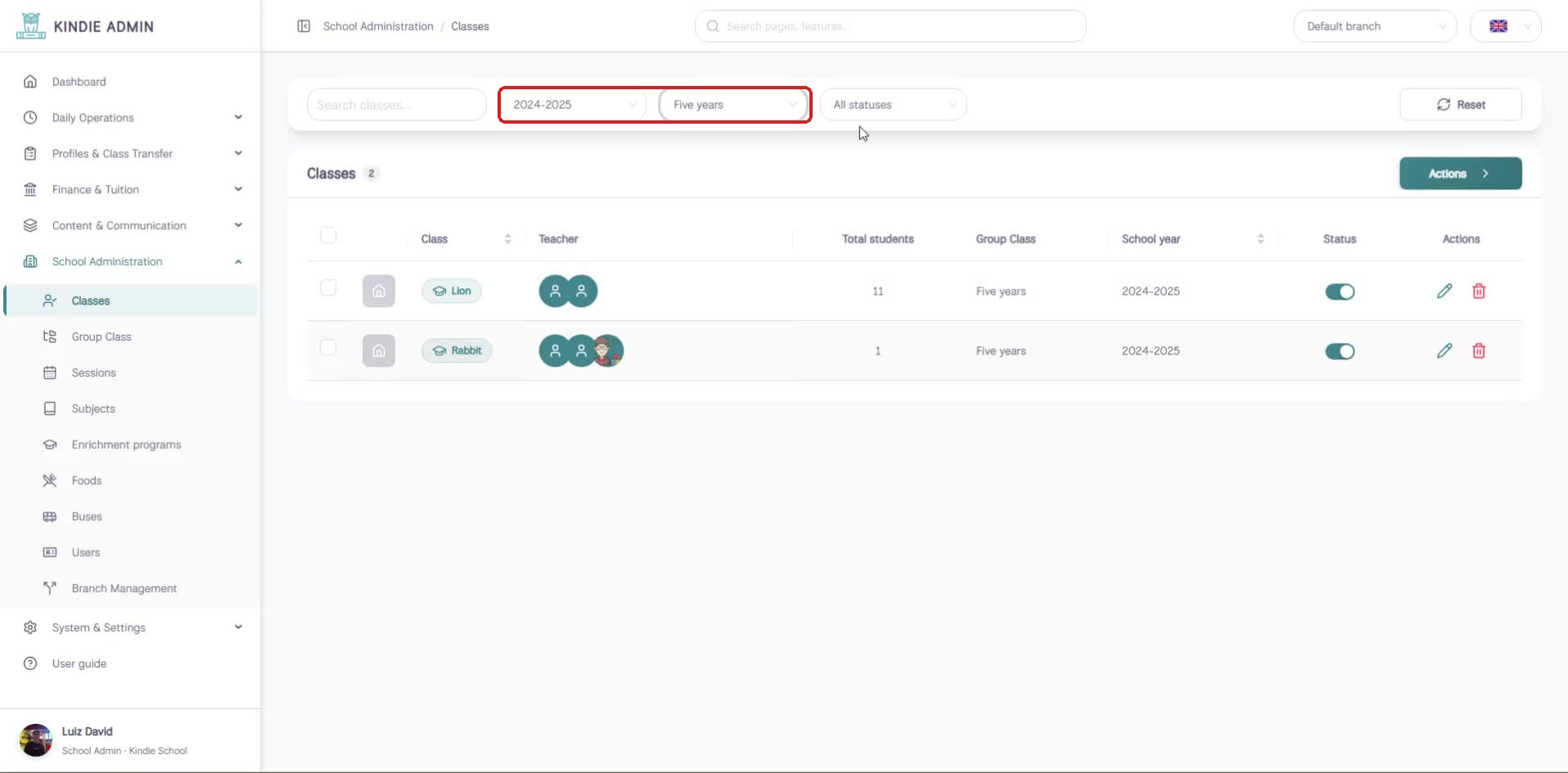Open the Default branch selector
Screen dimensions: 1568x773
point(1375,26)
